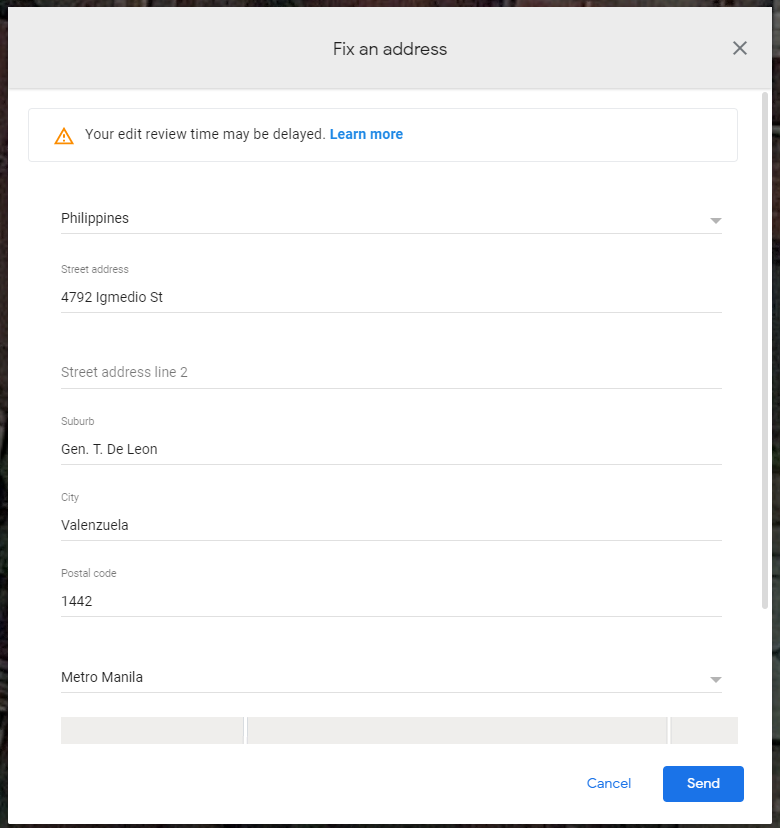Expand the Metro Manila region dropdown arrow
Viewport: 780px width, 828px height.
pyautogui.click(x=715, y=679)
